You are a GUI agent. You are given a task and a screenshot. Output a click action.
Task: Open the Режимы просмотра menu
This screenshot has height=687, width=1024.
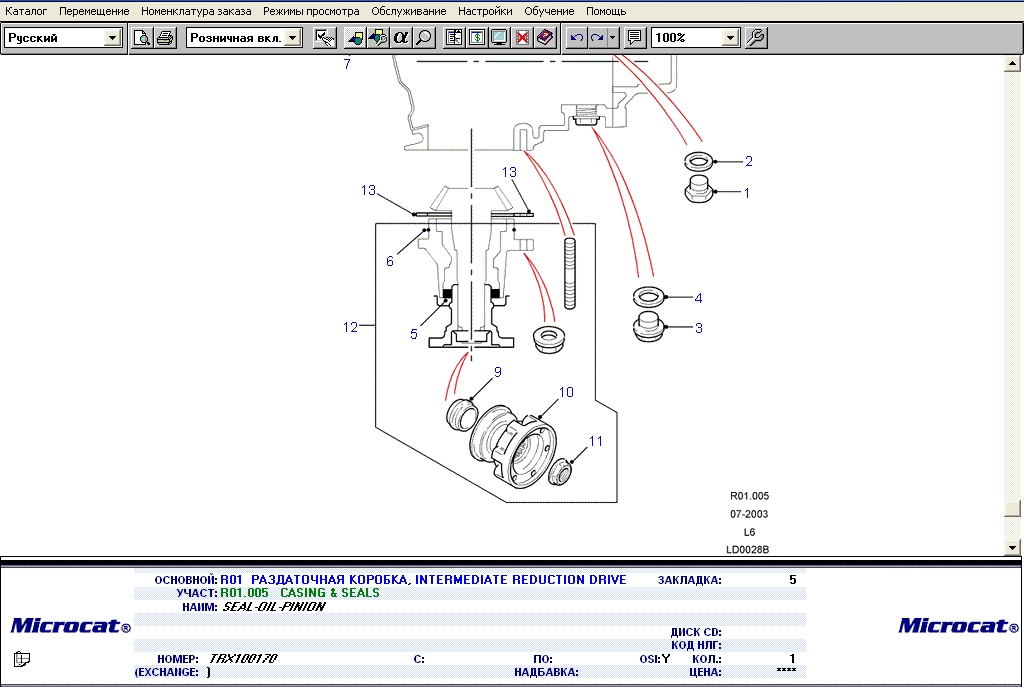click(311, 11)
